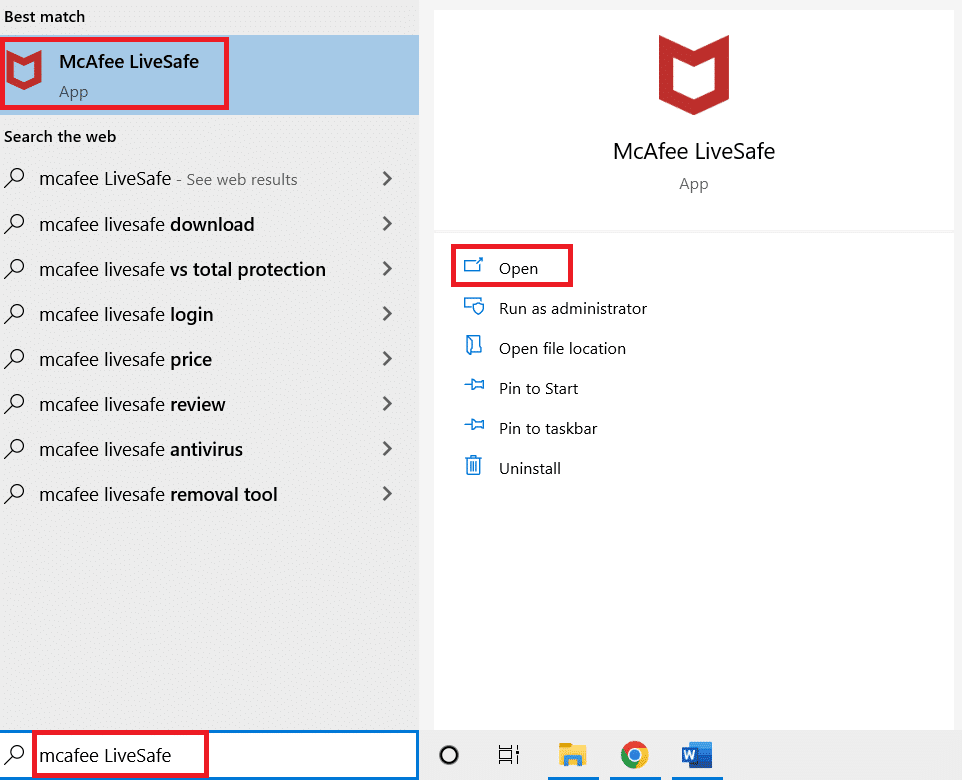
Task: Open Task View on the taskbar
Action: click(509, 755)
